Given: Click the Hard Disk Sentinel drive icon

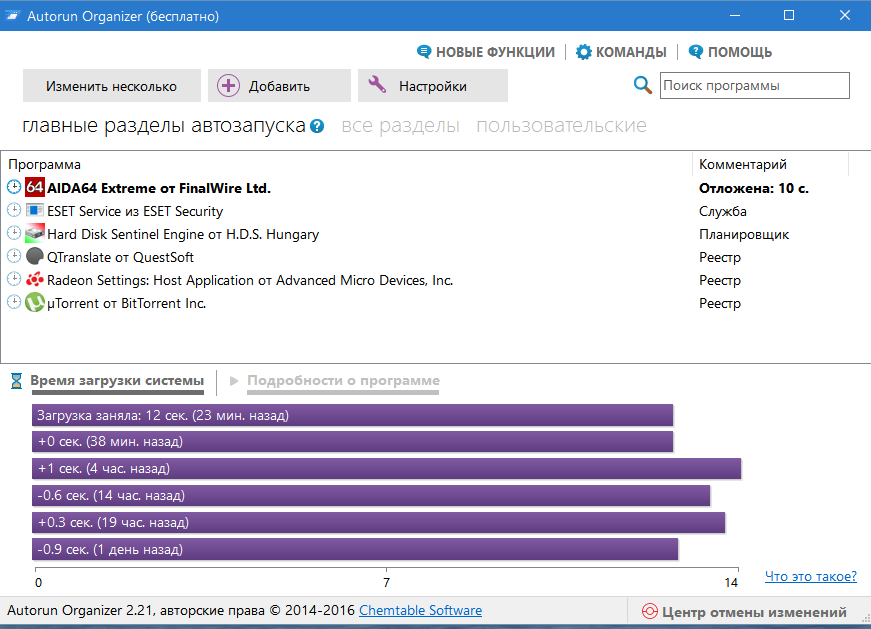Looking at the screenshot, I should tap(34, 233).
